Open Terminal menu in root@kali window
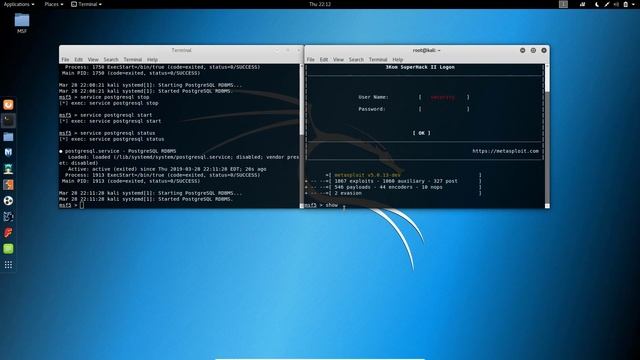The width and height of the screenshot is (640, 360). tap(378, 60)
